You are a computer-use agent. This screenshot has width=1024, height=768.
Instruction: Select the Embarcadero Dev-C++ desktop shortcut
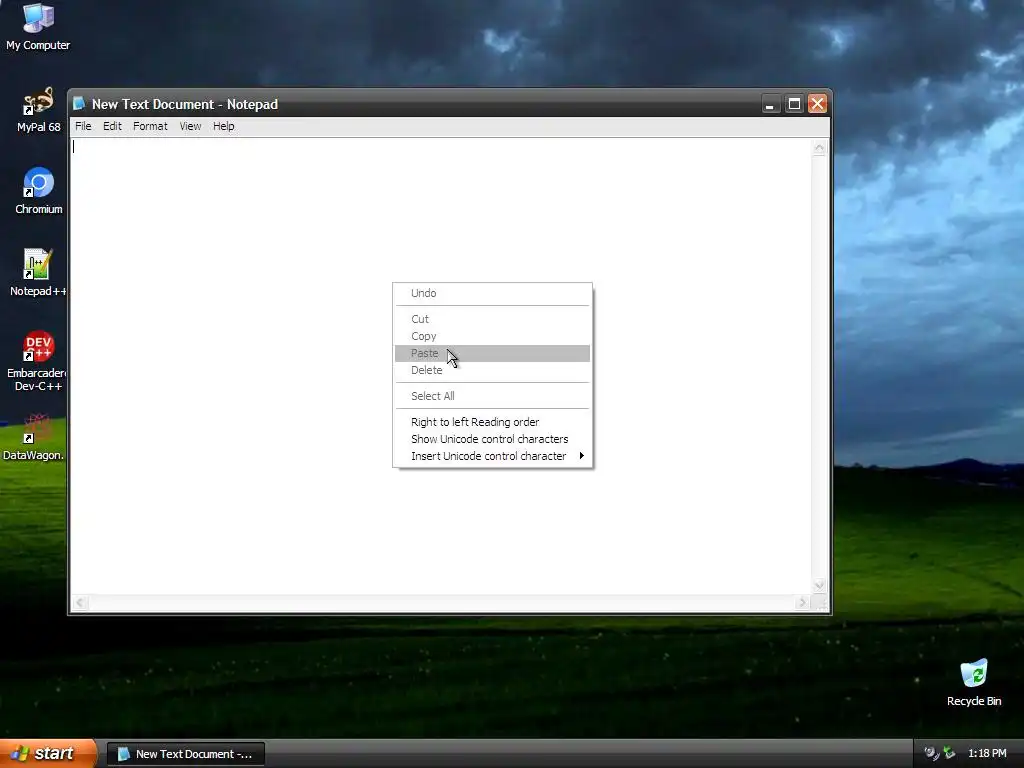pyautogui.click(x=37, y=361)
